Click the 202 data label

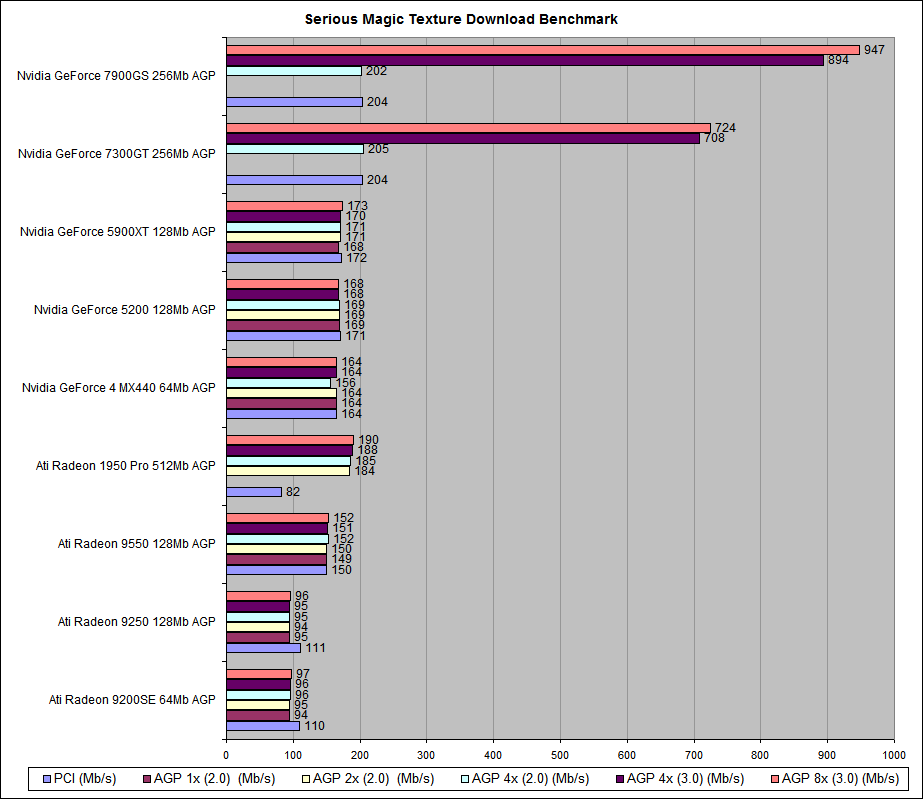pos(377,71)
